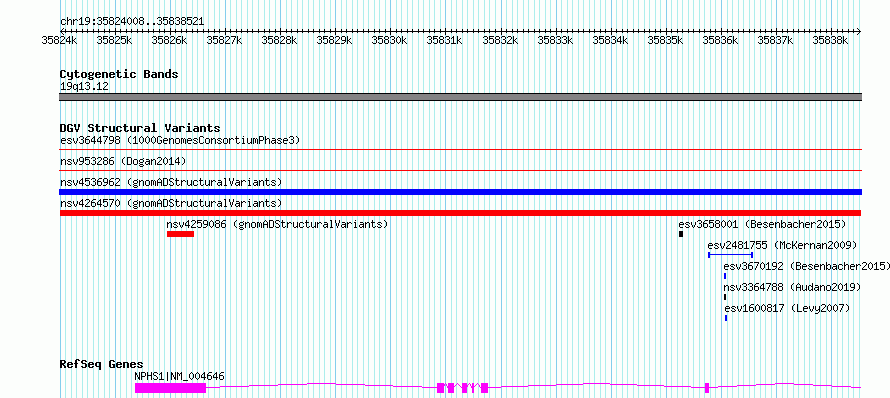Image resolution: width=890 pixels, height=398 pixels.
Task: Click the long red nsv4264570 variant bar
Action: pyautogui.click(x=460, y=213)
